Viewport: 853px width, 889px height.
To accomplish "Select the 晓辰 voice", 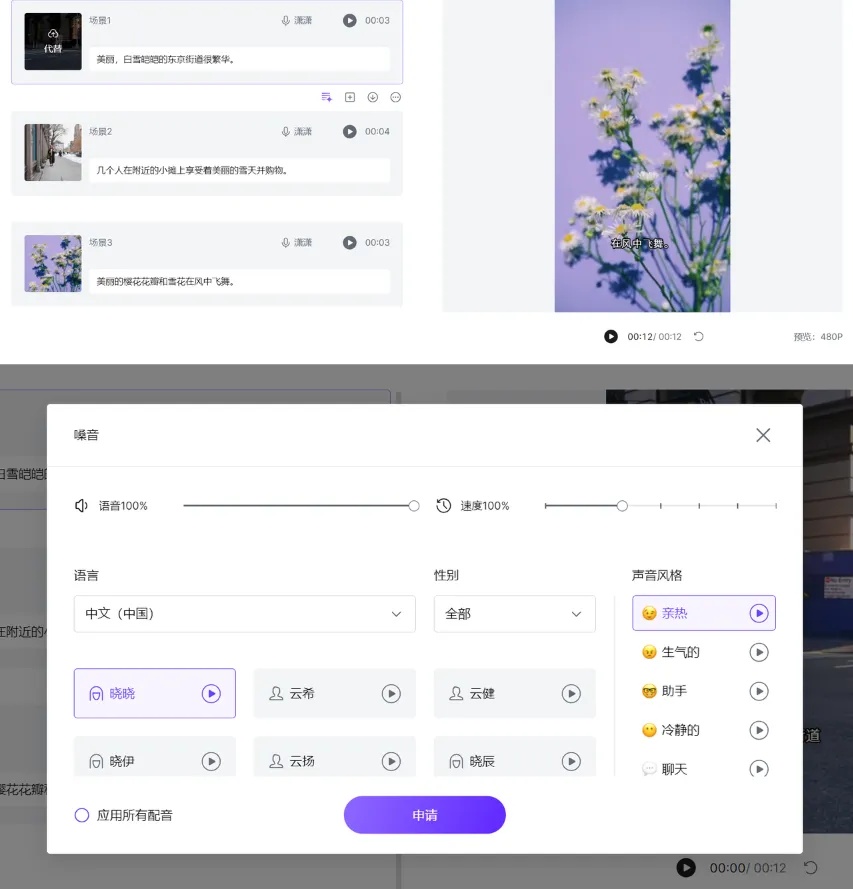I will [x=515, y=756].
